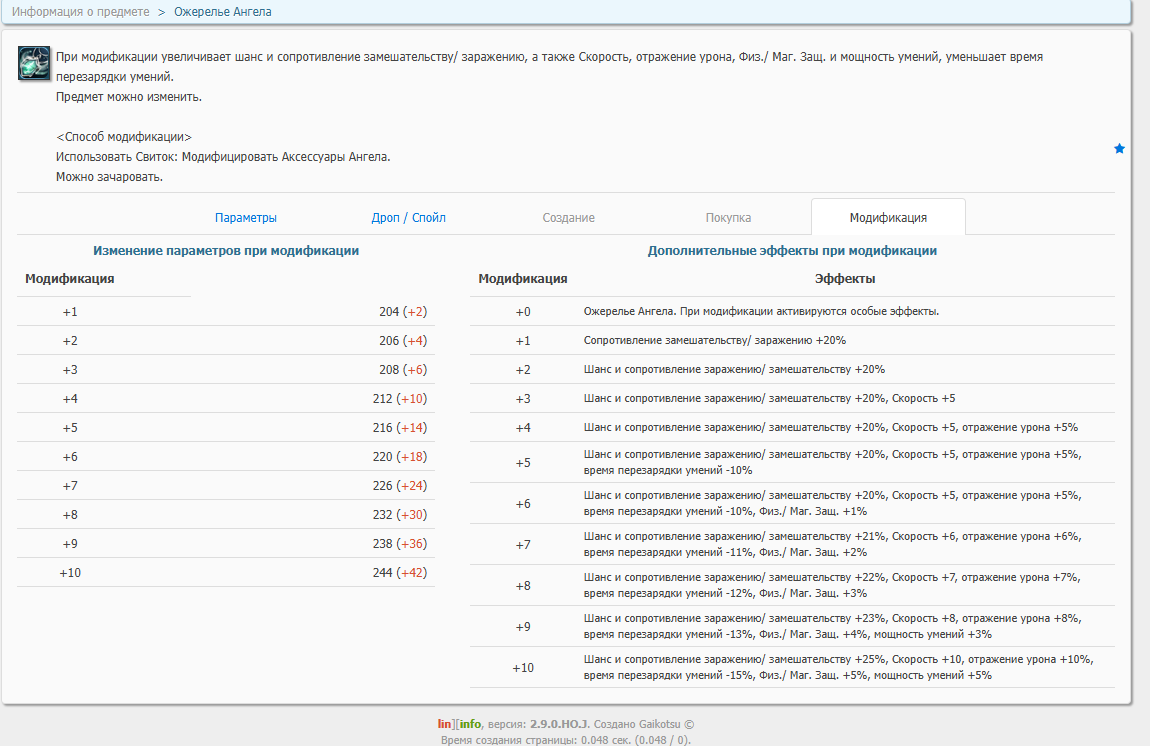1150x746 pixels.
Task: Open the Дроп / Спойл tab
Action: (x=409, y=218)
